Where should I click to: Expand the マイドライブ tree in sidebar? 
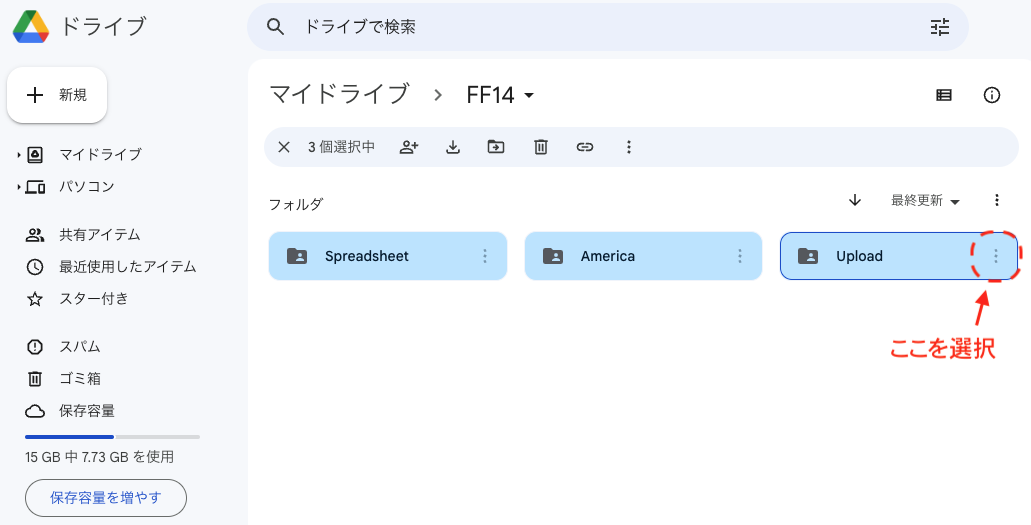[x=18, y=155]
